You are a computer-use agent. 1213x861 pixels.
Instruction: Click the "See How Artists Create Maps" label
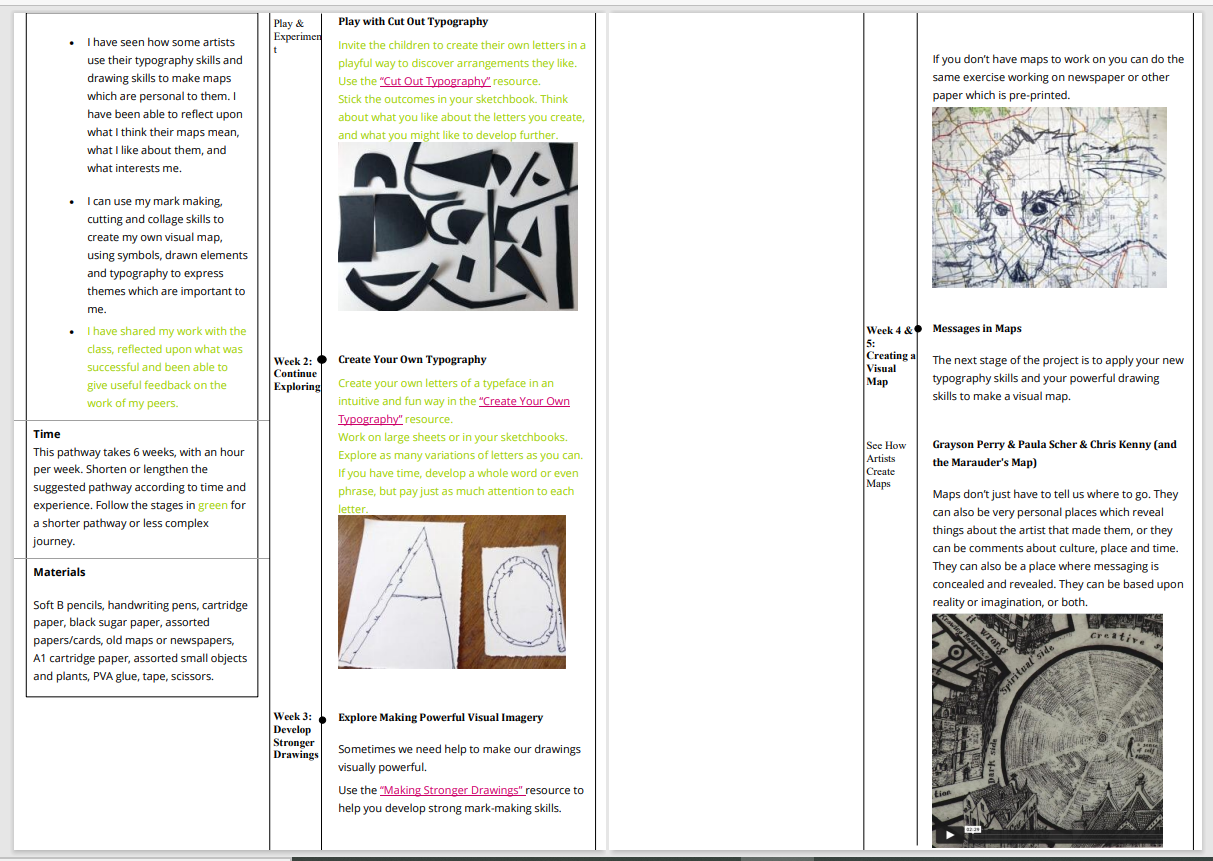886,465
